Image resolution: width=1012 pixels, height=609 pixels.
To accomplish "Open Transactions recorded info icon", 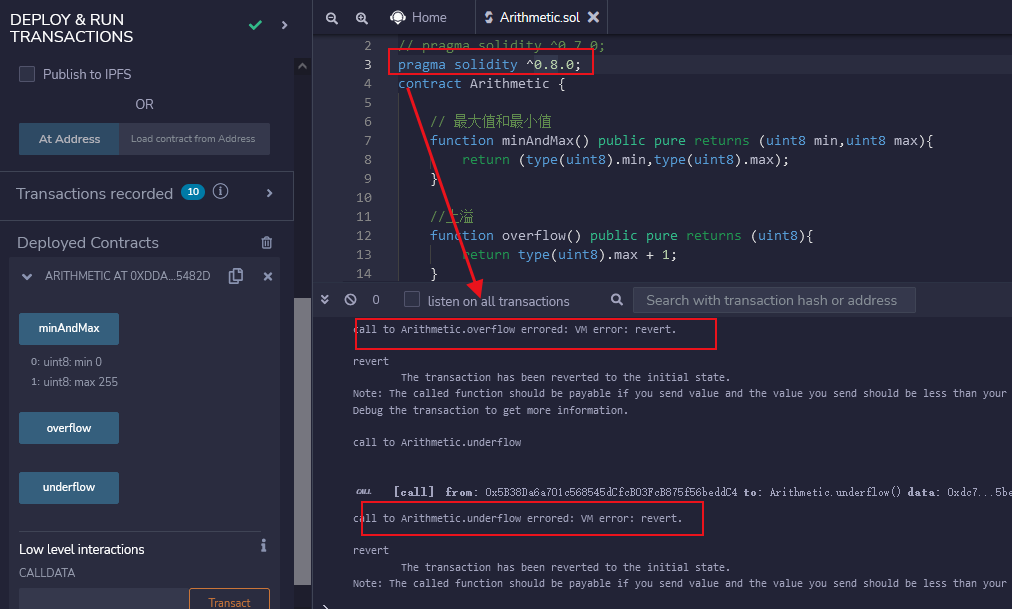I will 221,192.
